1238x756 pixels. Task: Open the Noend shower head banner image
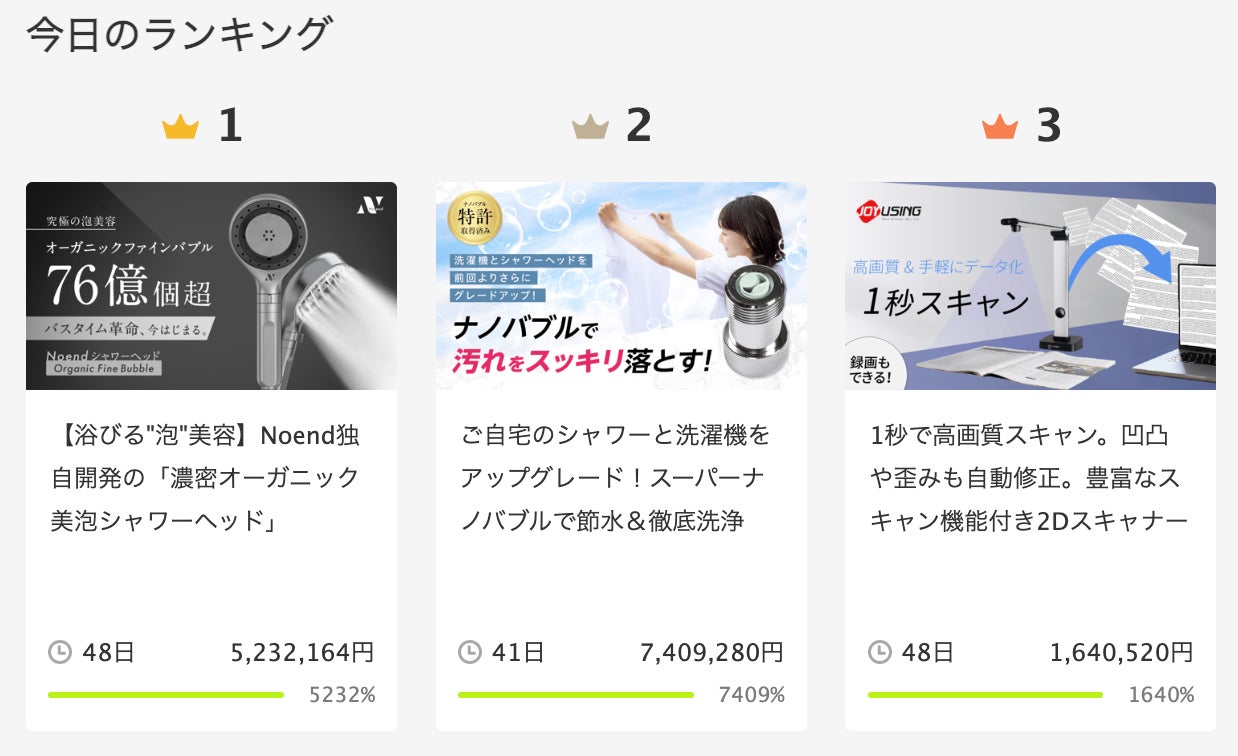pos(211,286)
